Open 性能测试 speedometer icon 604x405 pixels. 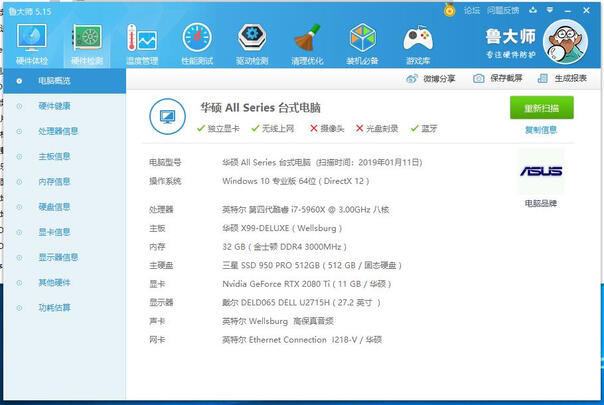coord(196,41)
